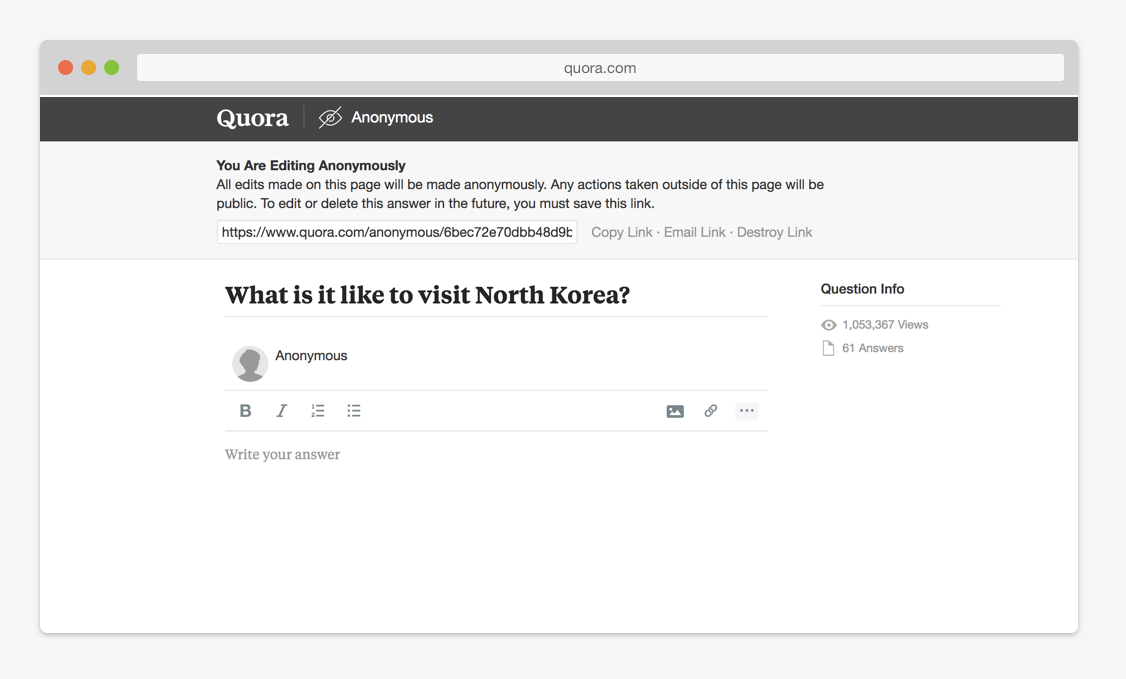
Task: Select the anonymous edit link URL field
Action: (397, 232)
